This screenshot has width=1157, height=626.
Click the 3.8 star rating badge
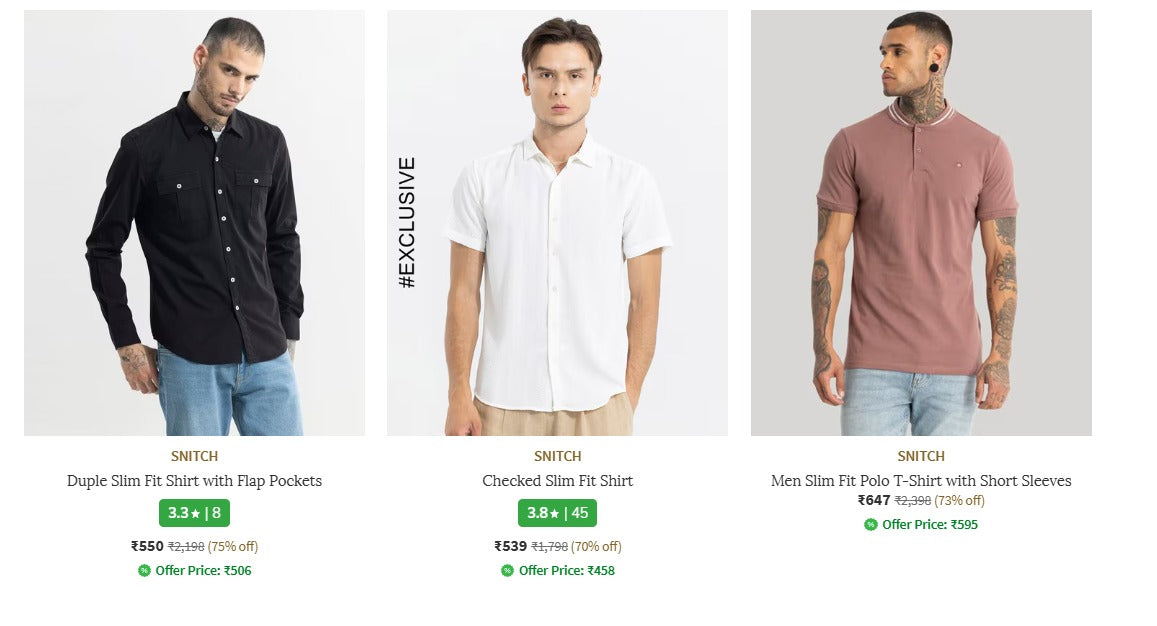tap(557, 513)
